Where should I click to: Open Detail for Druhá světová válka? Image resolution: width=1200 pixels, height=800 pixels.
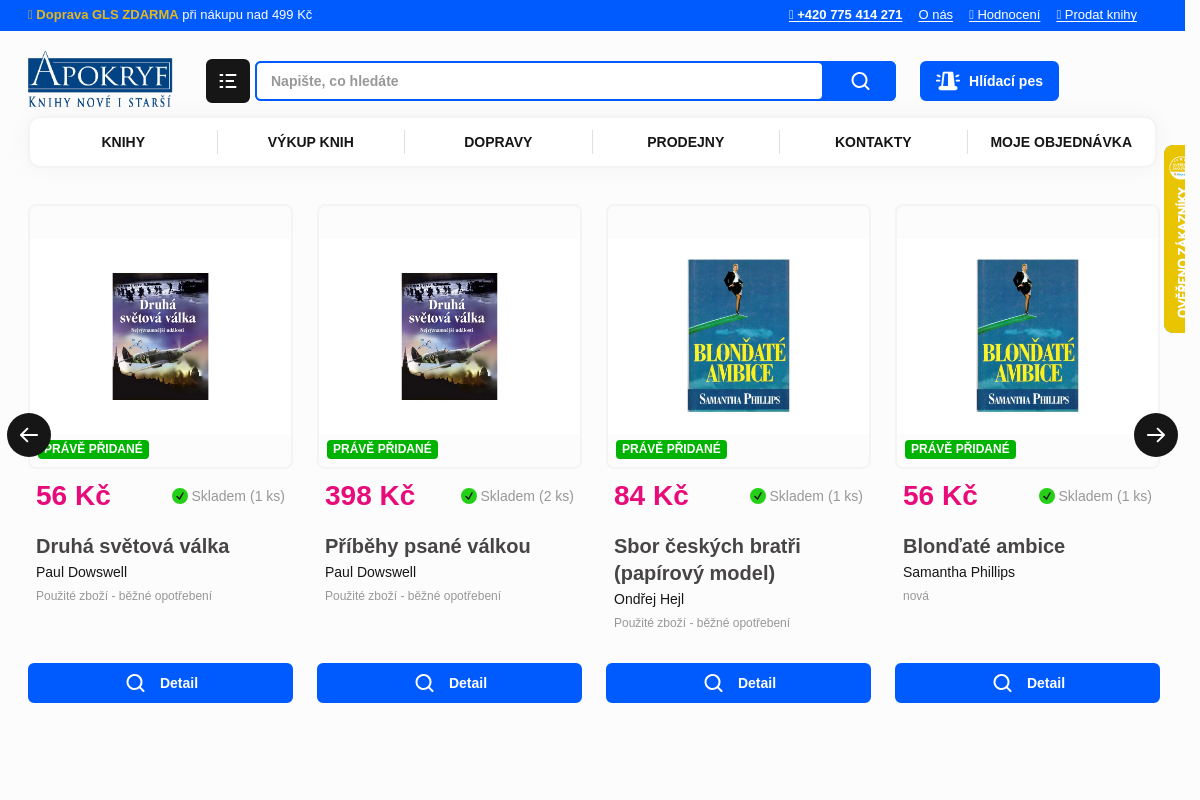(x=160, y=683)
